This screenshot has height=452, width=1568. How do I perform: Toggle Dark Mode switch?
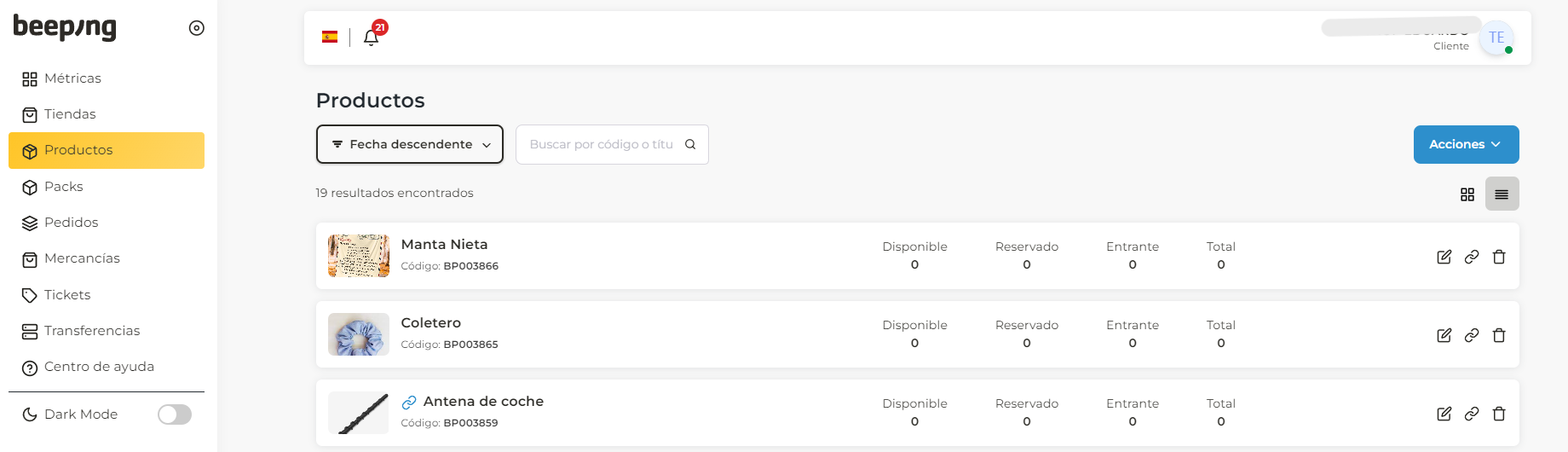pyautogui.click(x=175, y=414)
